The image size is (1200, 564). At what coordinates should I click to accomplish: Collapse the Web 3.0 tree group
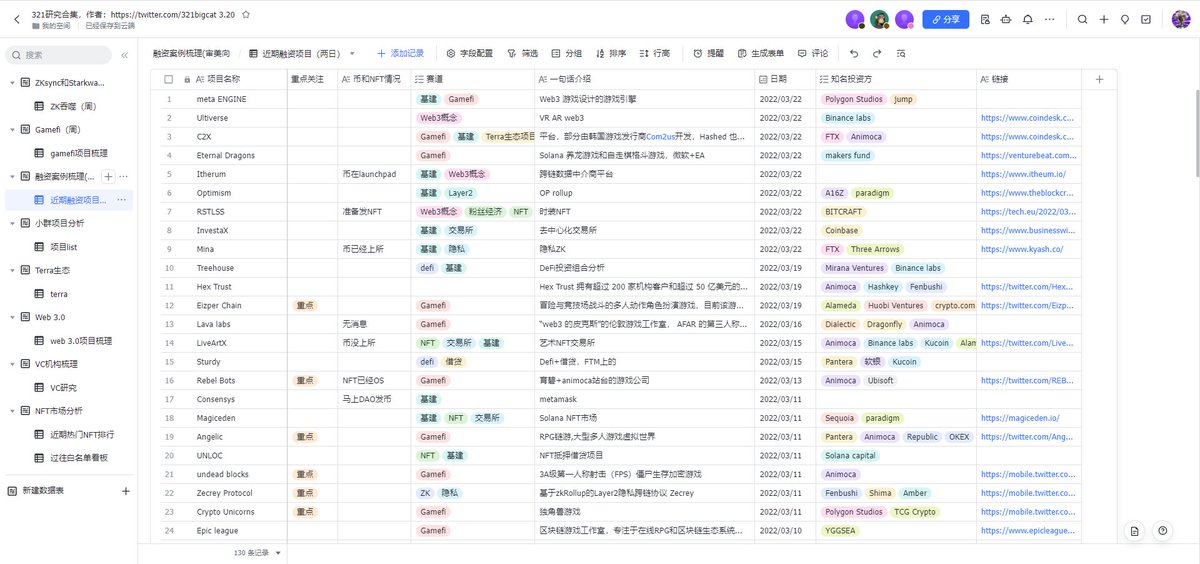(x=11, y=317)
